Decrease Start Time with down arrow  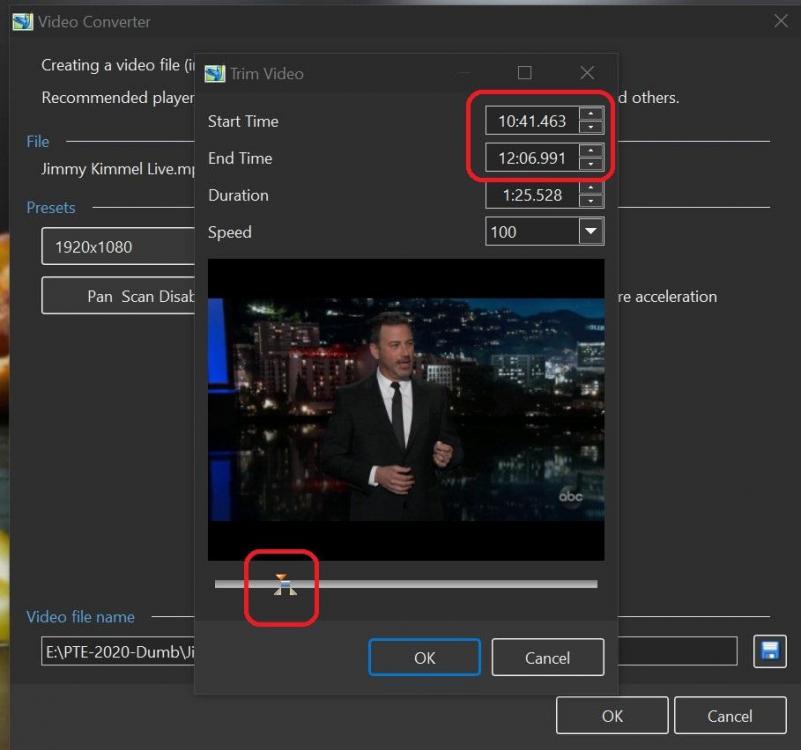click(x=591, y=128)
